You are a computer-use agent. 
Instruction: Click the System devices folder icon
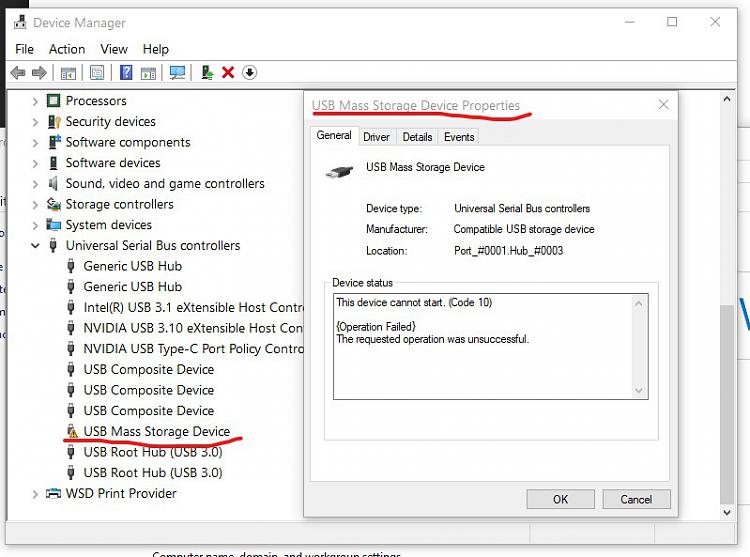54,225
